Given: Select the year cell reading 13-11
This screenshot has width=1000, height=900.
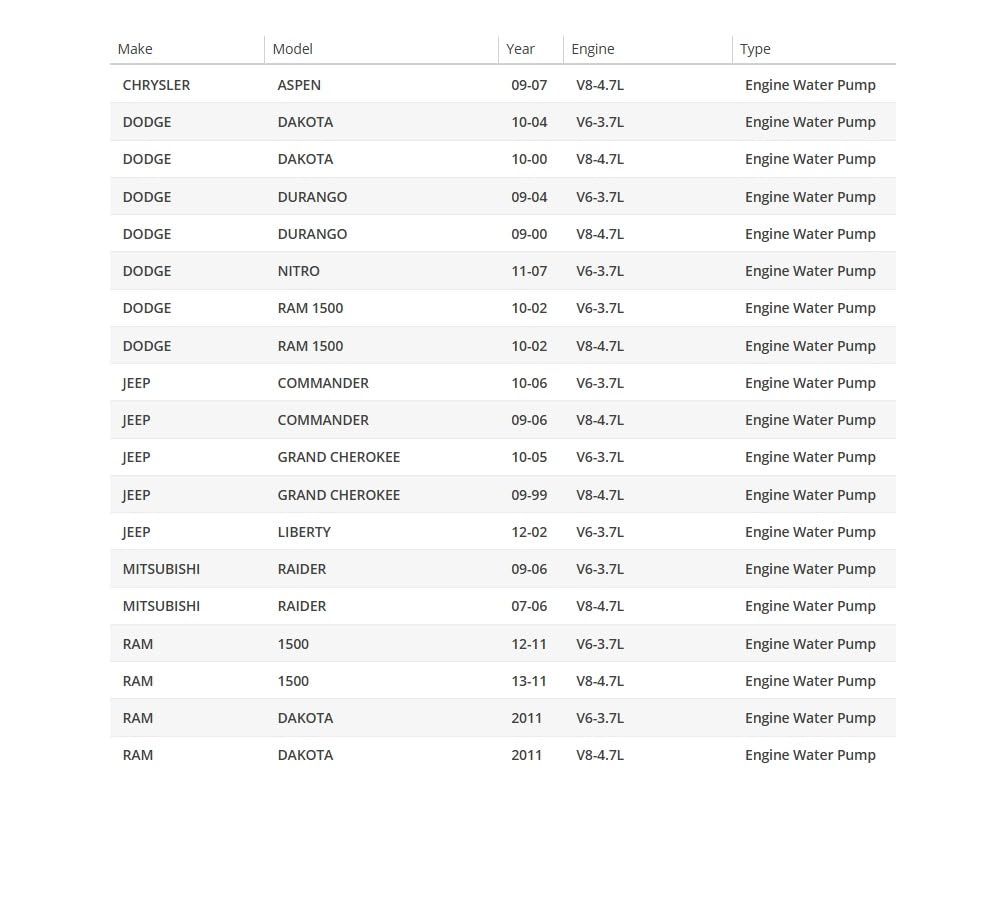Looking at the screenshot, I should pos(529,681).
